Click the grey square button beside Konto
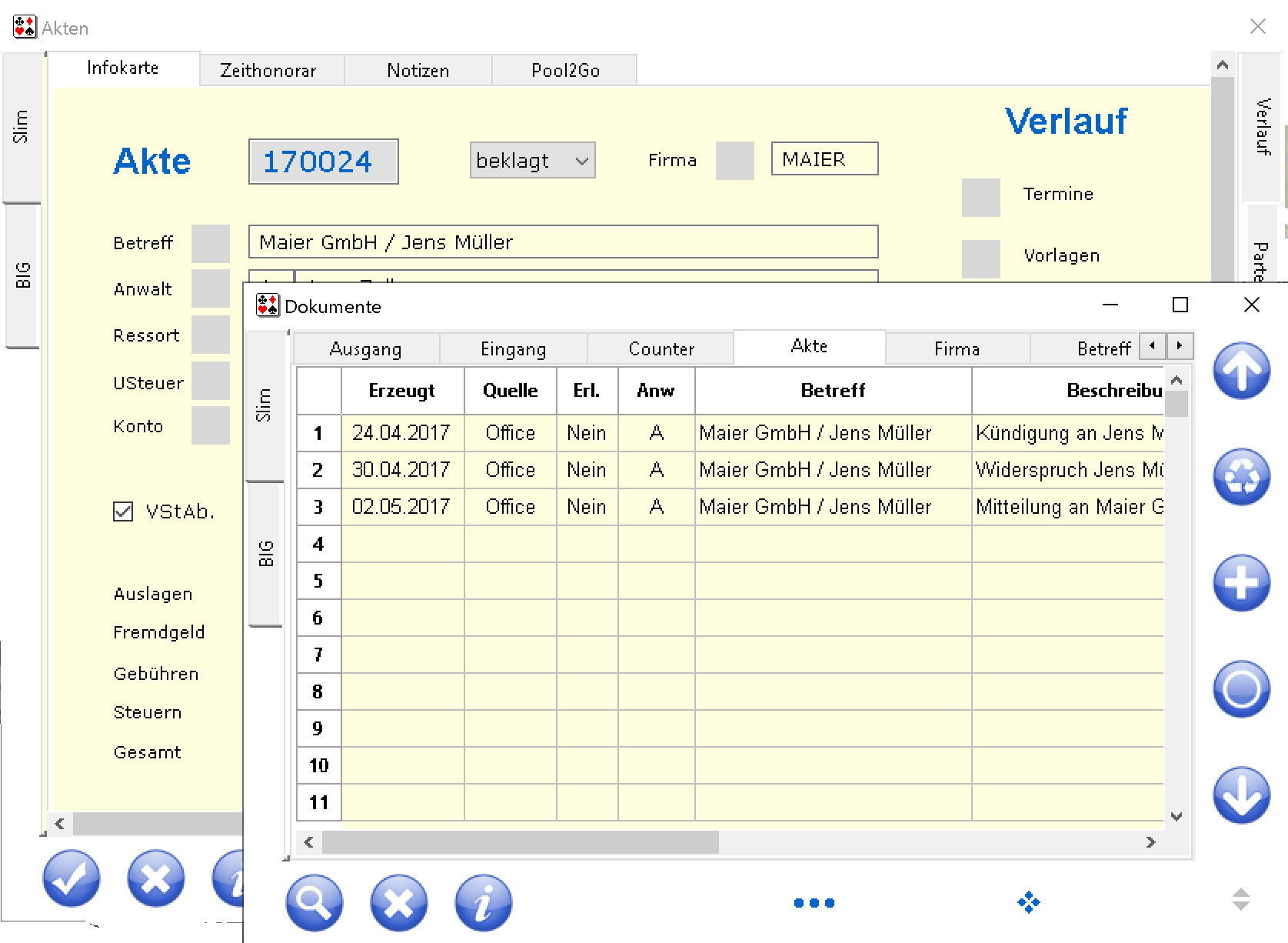 tap(210, 425)
